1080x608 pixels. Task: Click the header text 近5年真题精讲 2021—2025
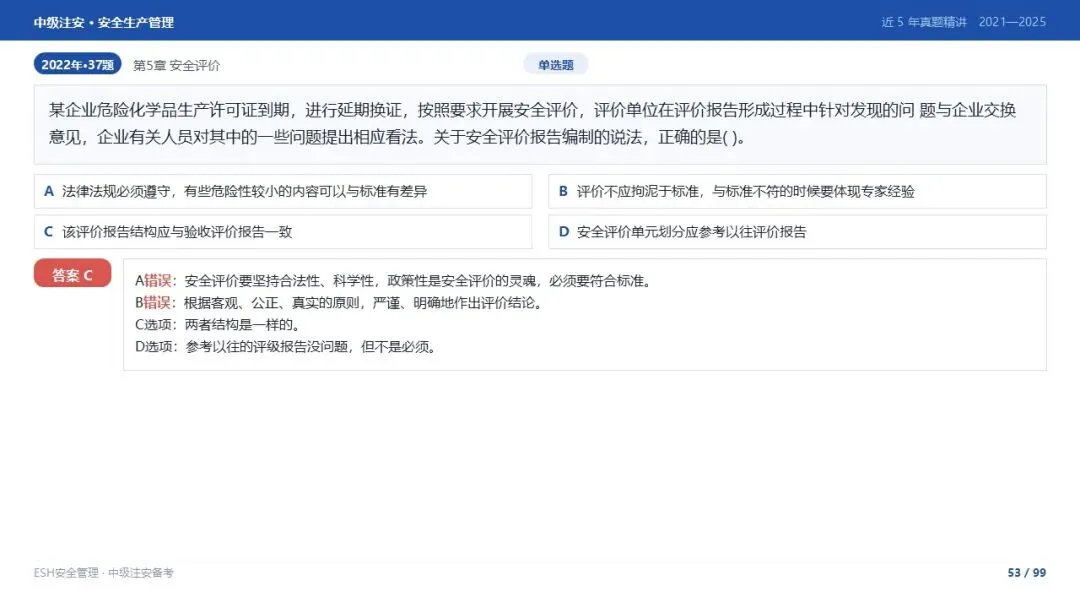964,22
